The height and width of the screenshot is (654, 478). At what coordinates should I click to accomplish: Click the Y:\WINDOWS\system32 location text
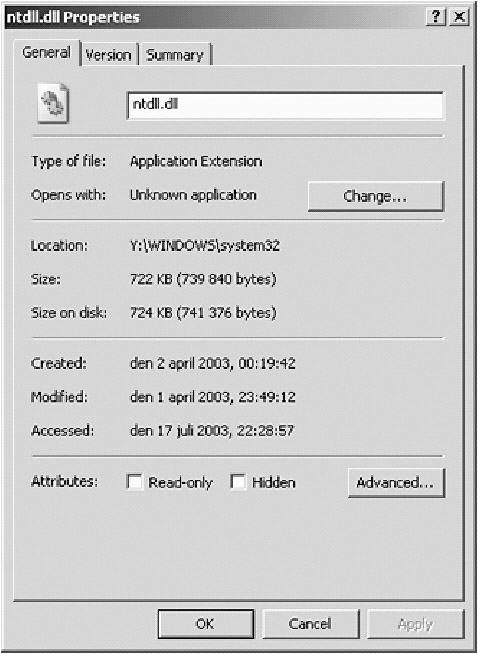click(x=205, y=246)
